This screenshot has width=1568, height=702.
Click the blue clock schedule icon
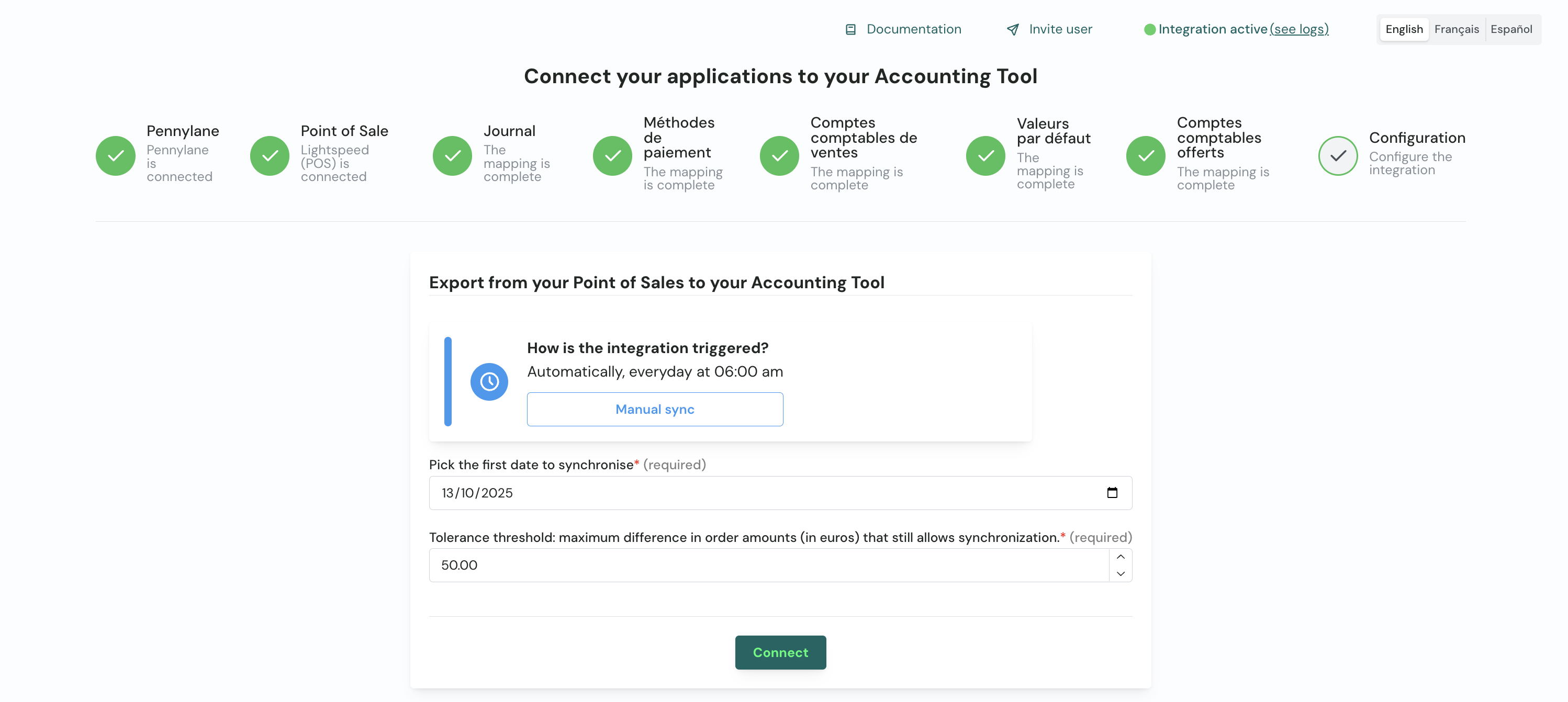pos(489,381)
